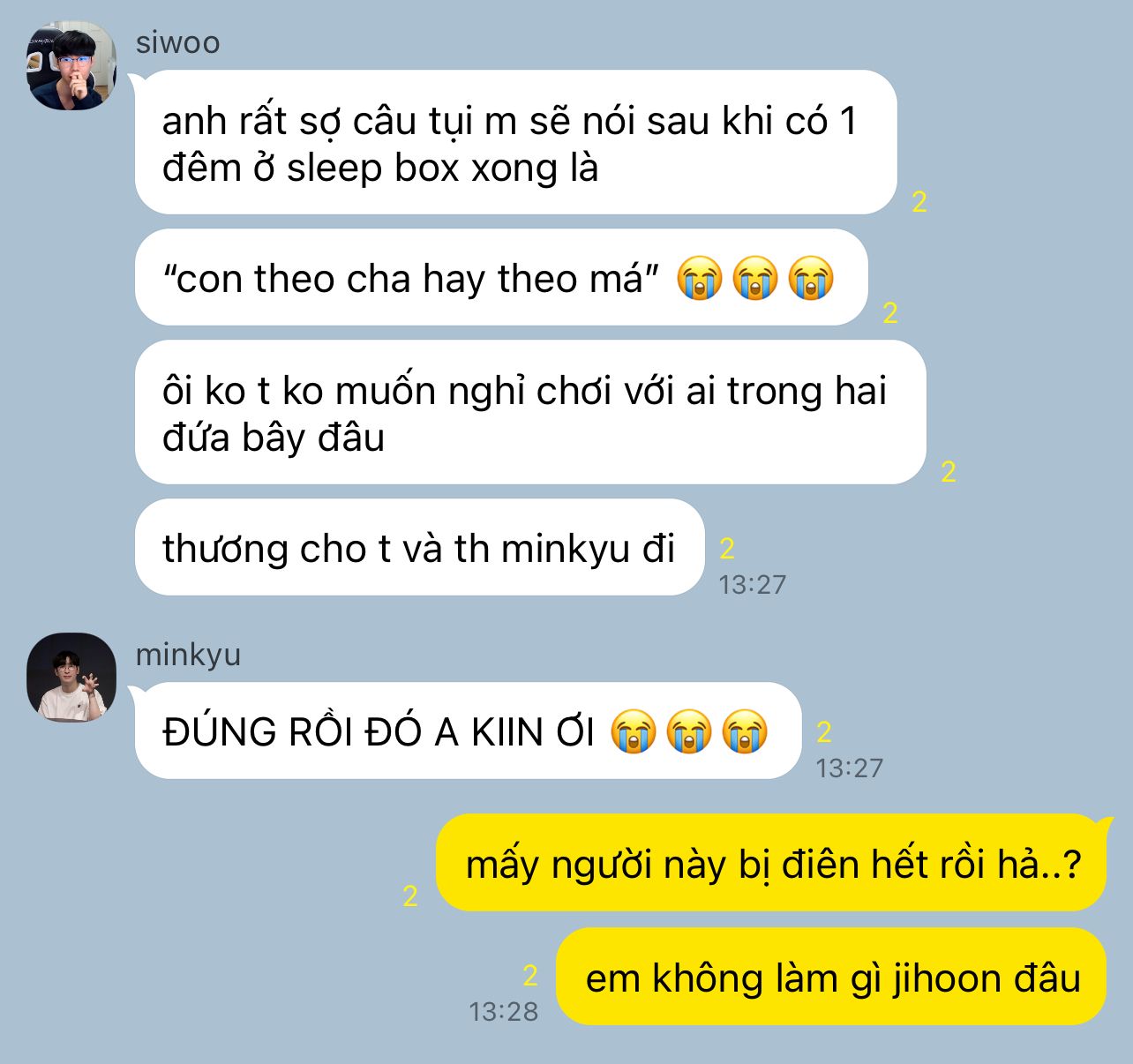
Task: Select message "ôi ko t ko muốn nghỉ chơi"
Action: tap(530, 412)
